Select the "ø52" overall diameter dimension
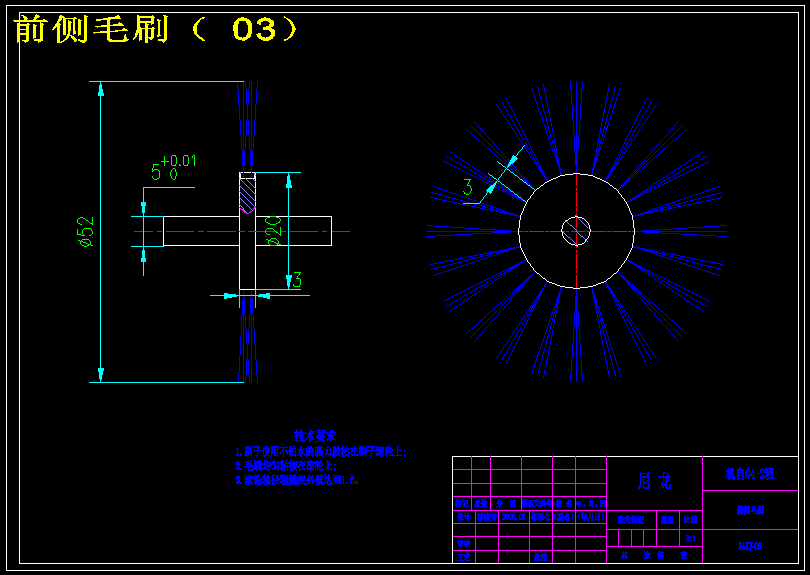The width and height of the screenshot is (810, 575). tap(86, 231)
